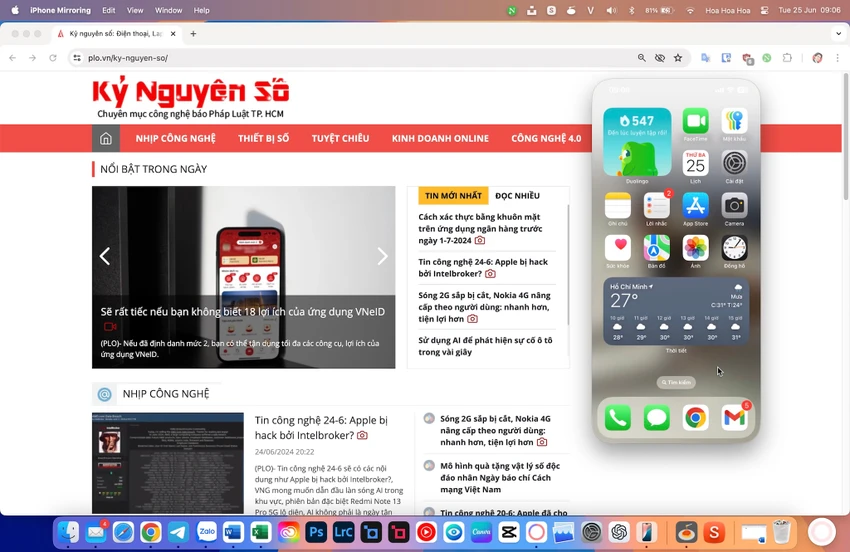Open ChatGPT from the Dock
Image resolution: width=850 pixels, height=552 pixels.
[619, 532]
